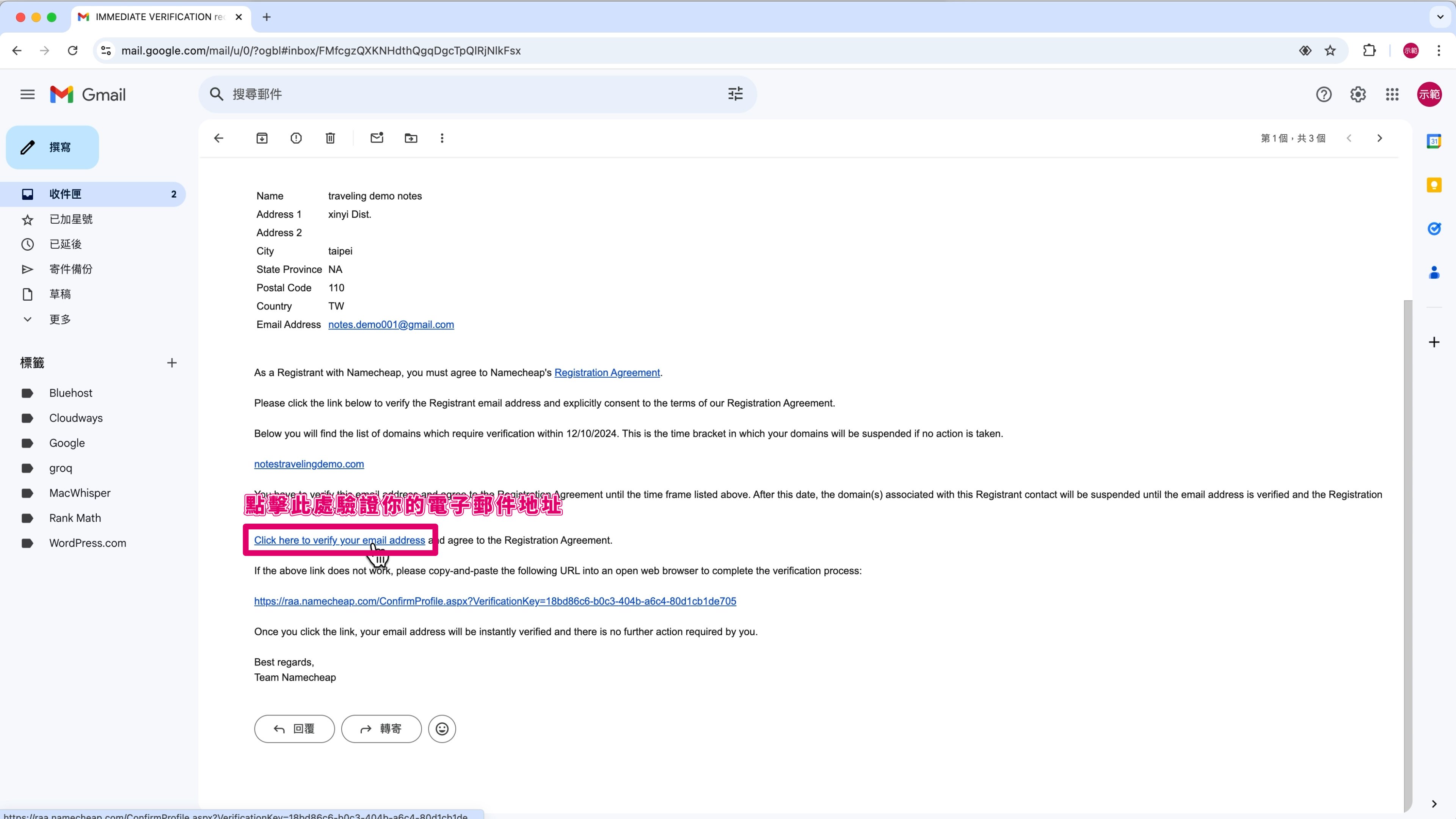Mark the email as unread

(x=377, y=138)
